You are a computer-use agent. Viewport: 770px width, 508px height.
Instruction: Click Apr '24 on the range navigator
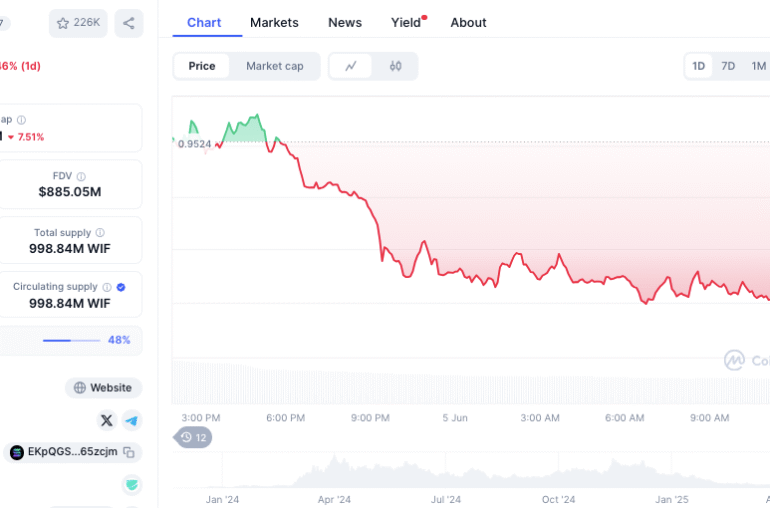point(334,500)
